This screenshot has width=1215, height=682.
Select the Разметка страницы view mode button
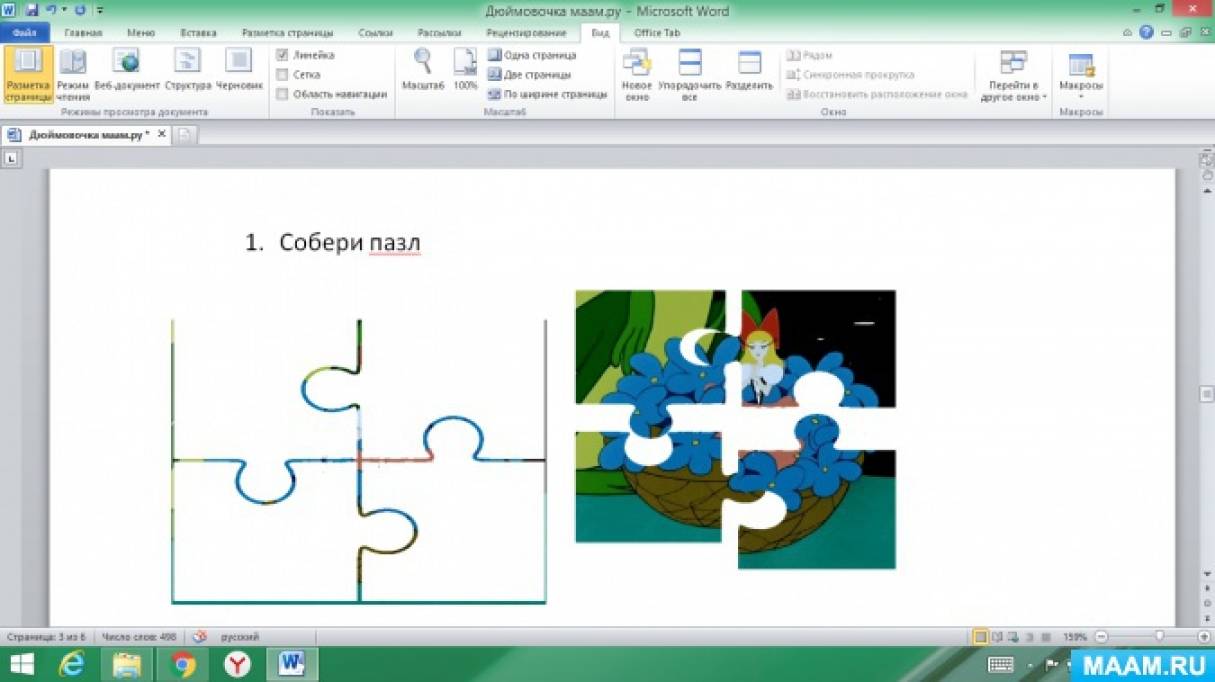click(x=28, y=74)
